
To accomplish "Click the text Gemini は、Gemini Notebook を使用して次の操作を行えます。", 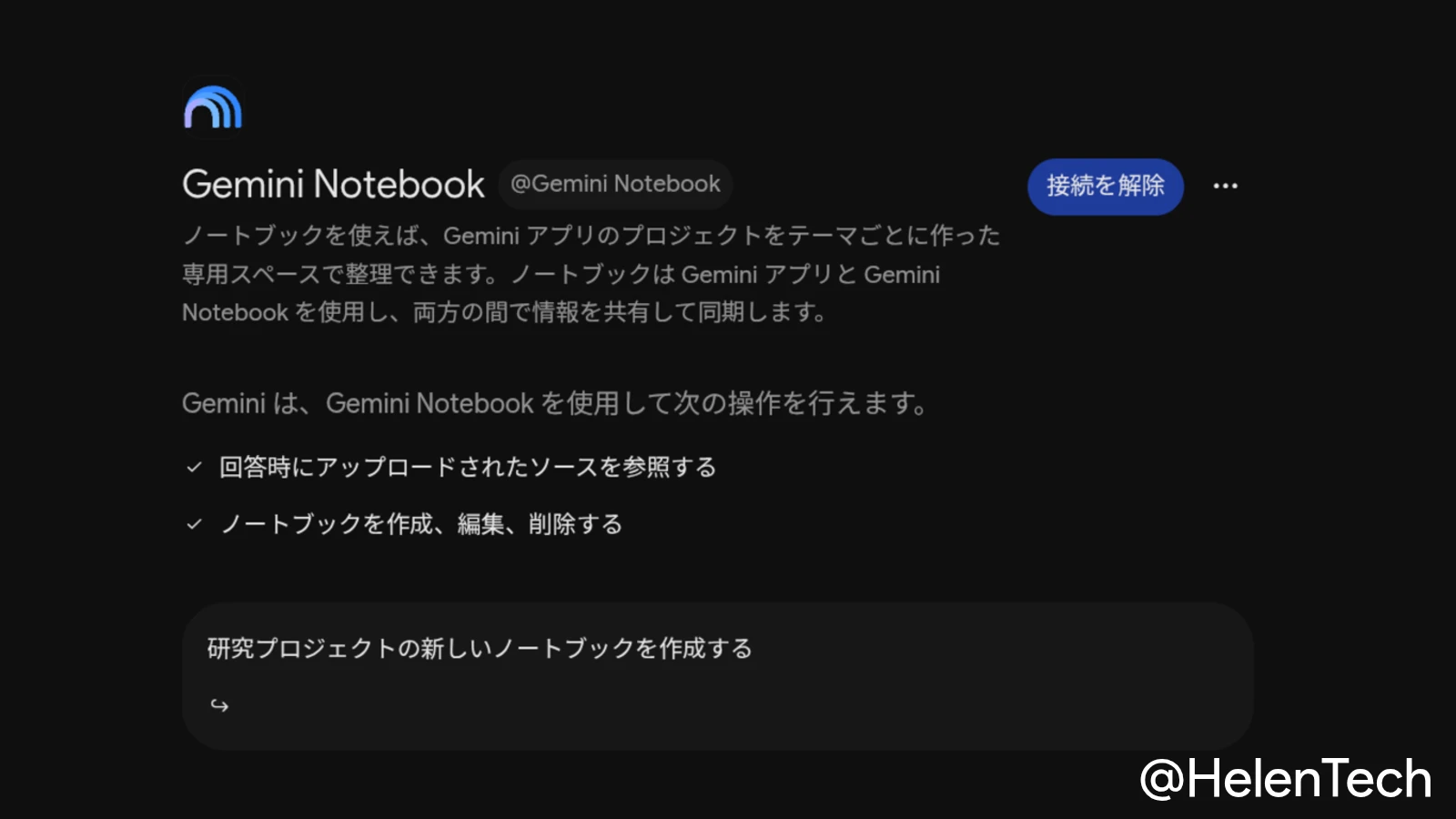I will pos(554,403).
